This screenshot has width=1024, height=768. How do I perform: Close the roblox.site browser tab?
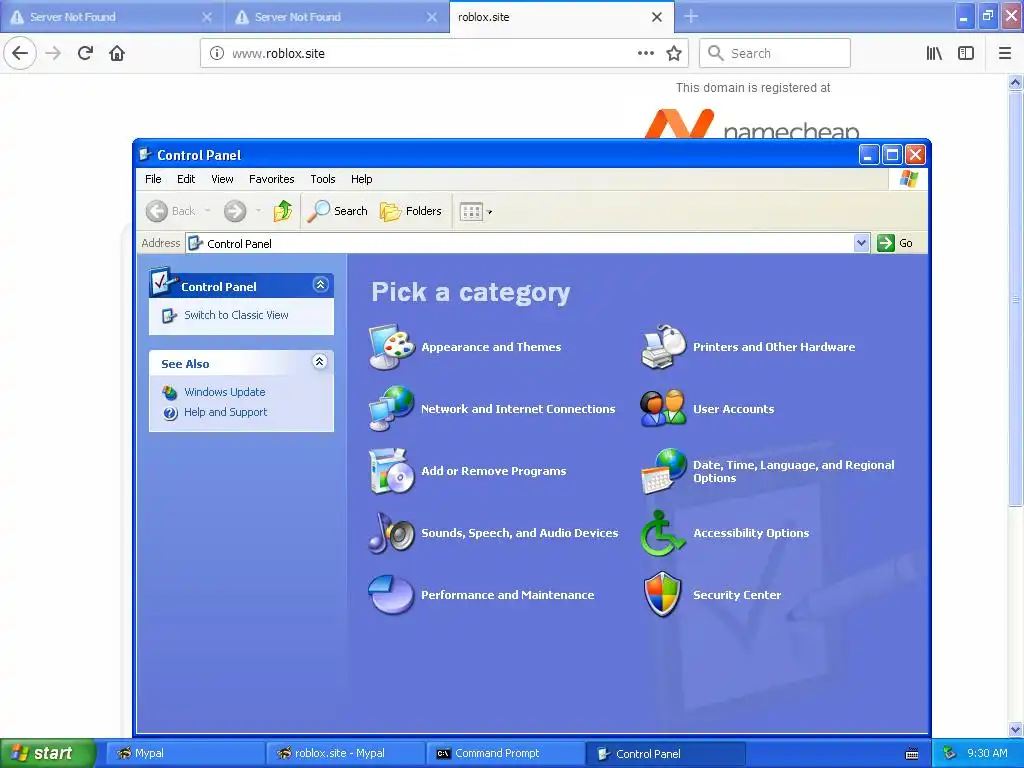pyautogui.click(x=657, y=17)
